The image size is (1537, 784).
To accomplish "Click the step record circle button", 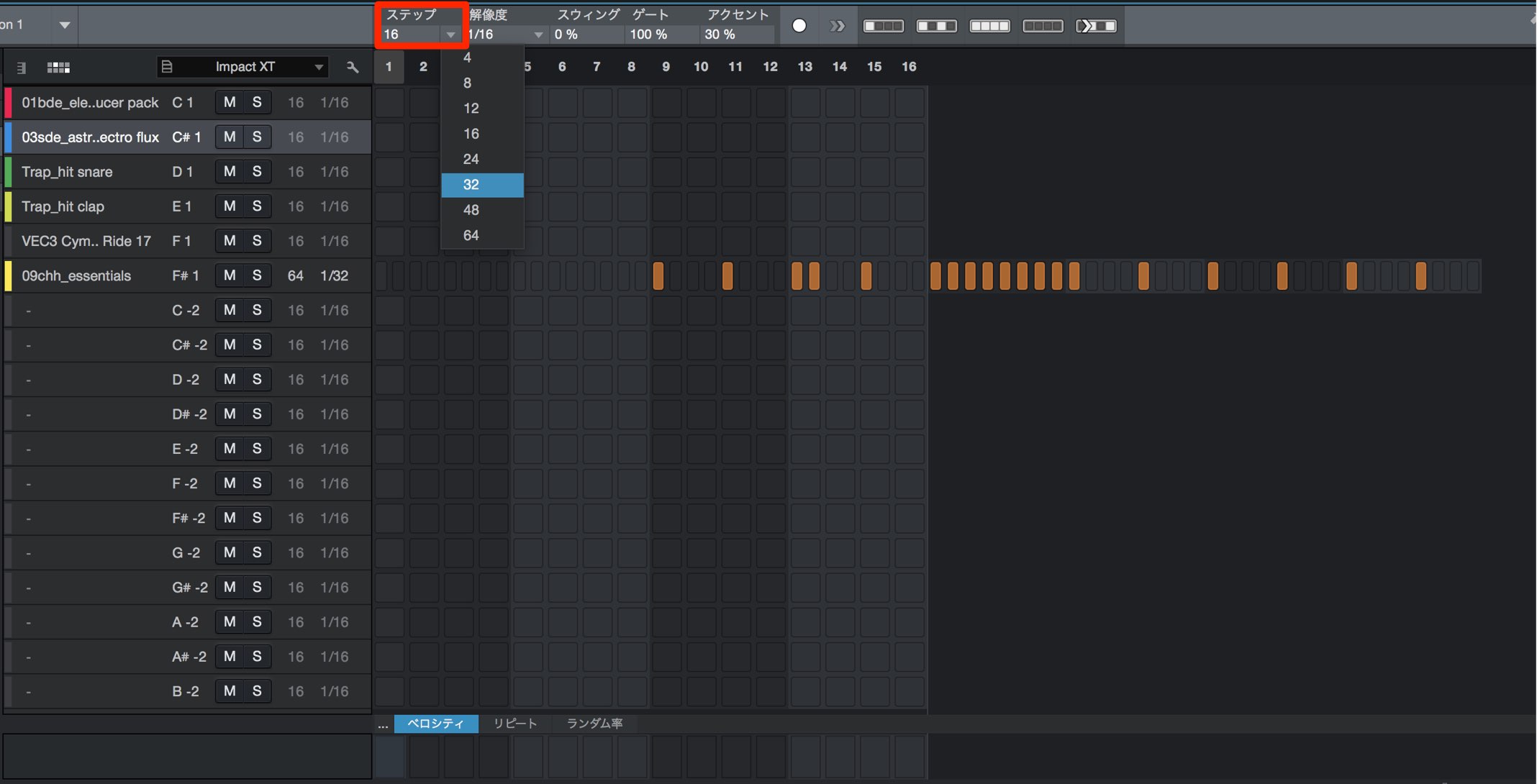I will (x=799, y=26).
